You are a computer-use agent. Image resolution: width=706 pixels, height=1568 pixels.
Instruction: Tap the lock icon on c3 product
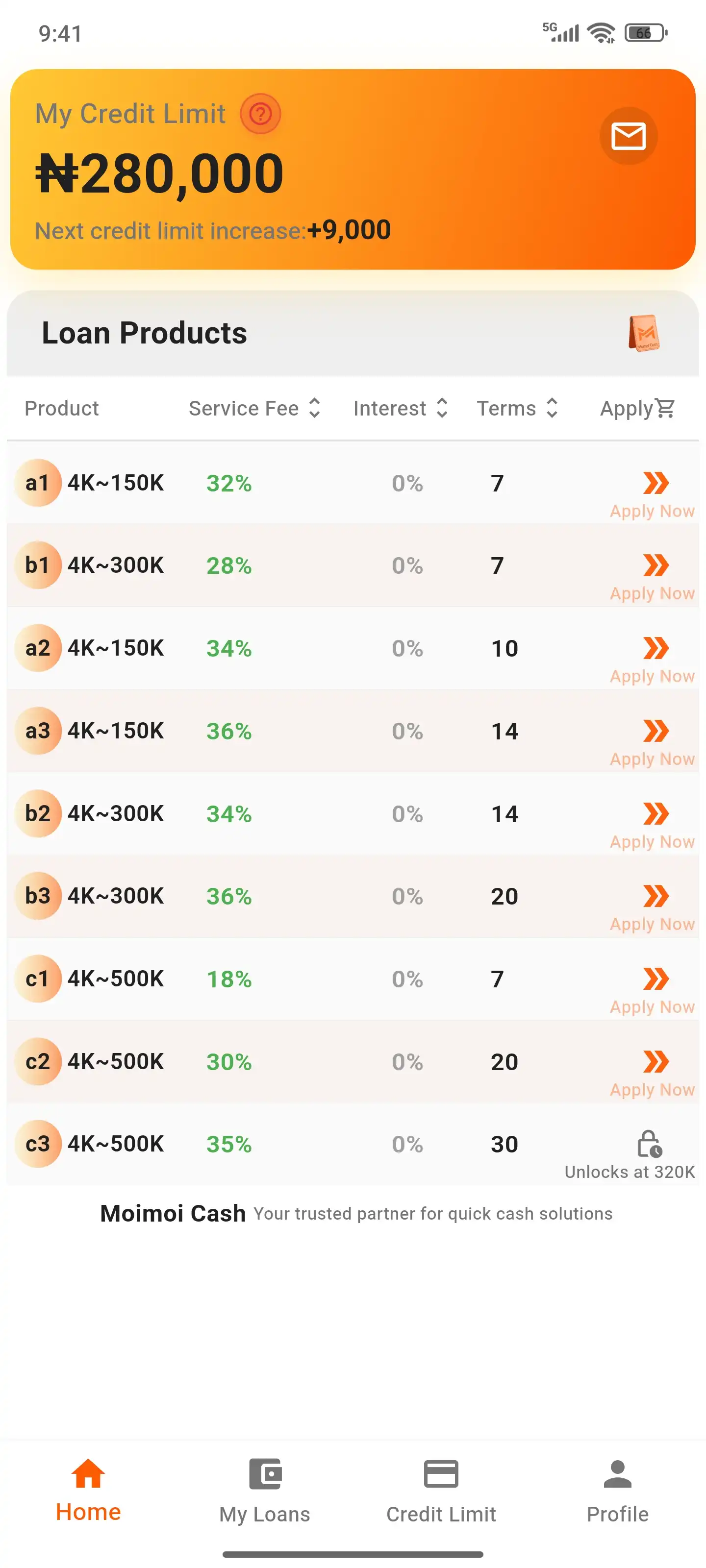coord(649,1144)
